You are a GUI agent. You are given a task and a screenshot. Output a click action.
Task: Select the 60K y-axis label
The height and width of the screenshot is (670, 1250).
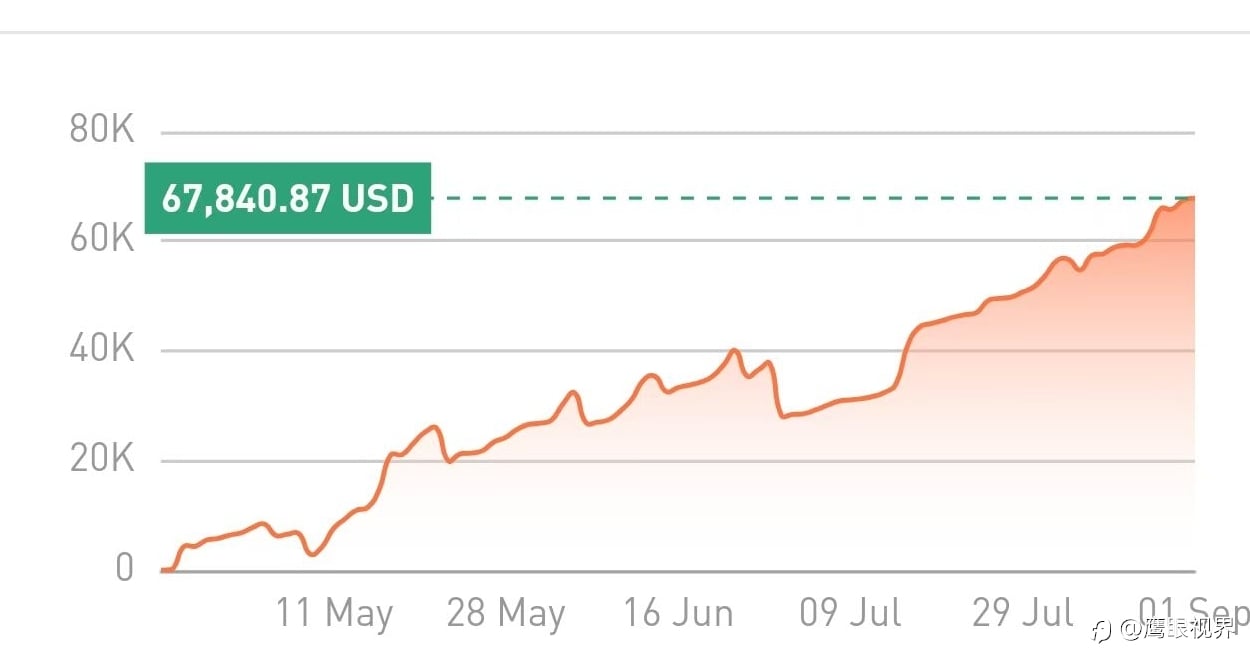101,238
